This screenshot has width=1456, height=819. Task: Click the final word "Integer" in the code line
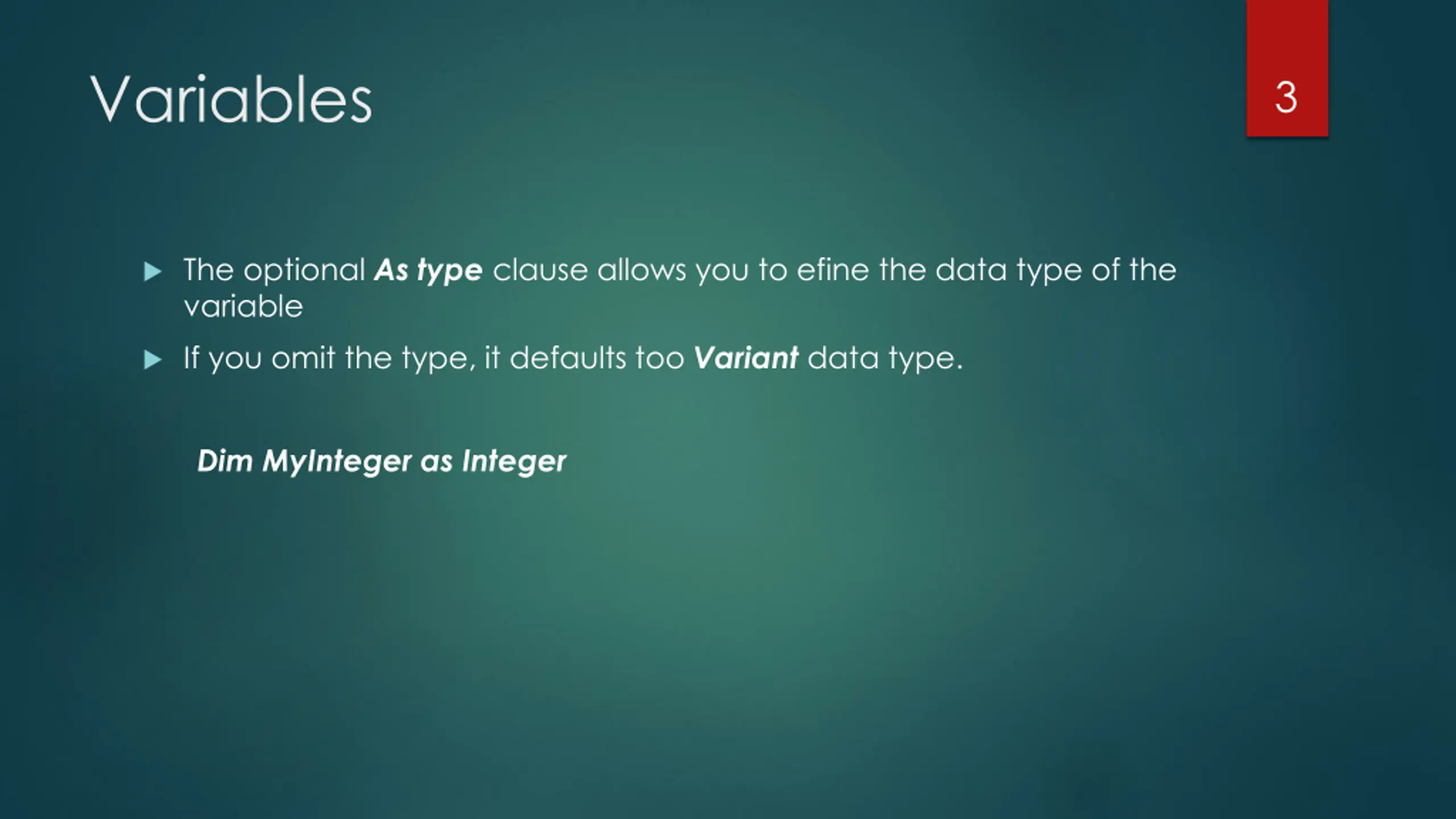pyautogui.click(x=514, y=462)
